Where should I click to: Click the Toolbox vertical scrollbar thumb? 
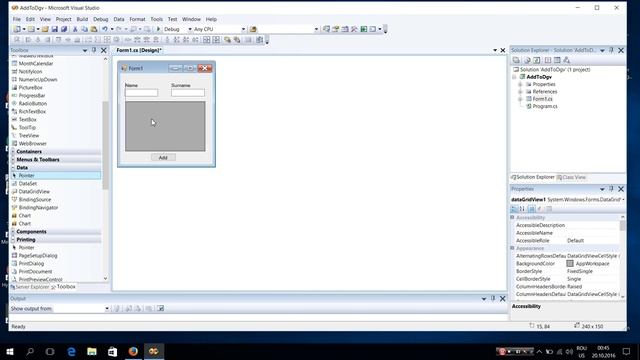click(x=105, y=145)
